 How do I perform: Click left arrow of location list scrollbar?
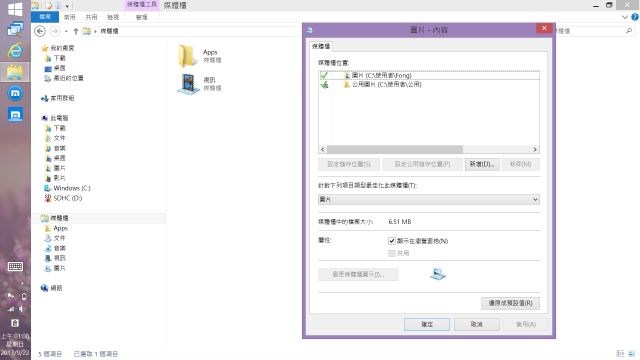323,149
